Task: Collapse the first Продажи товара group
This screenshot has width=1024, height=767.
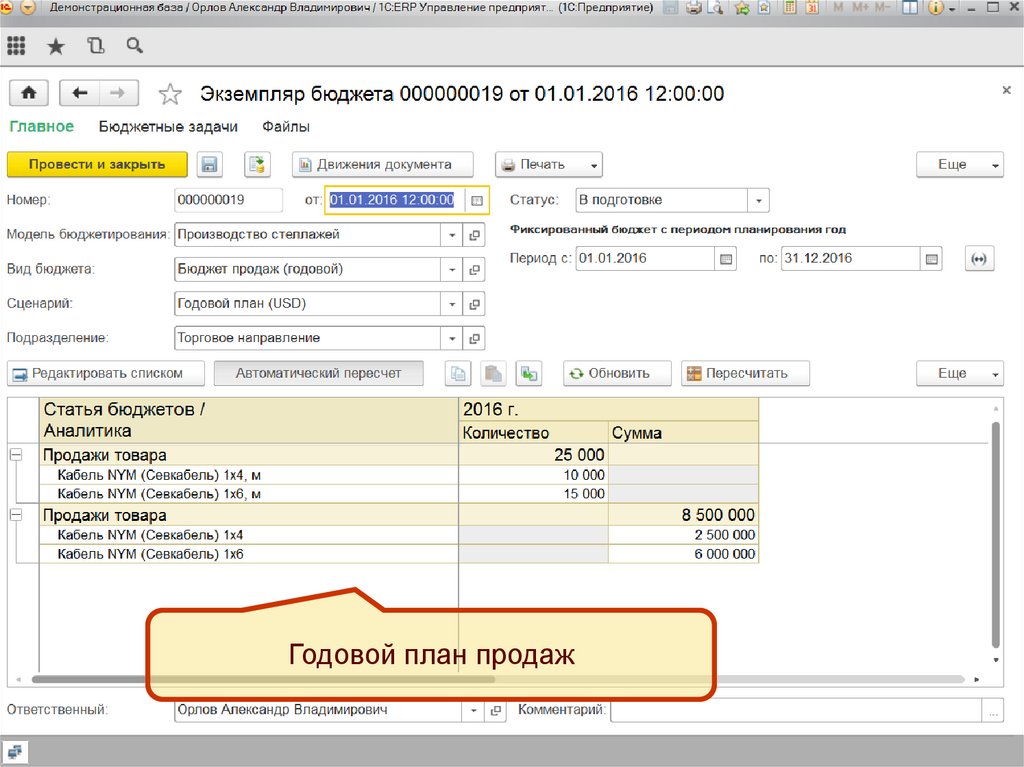Action: [x=15, y=455]
